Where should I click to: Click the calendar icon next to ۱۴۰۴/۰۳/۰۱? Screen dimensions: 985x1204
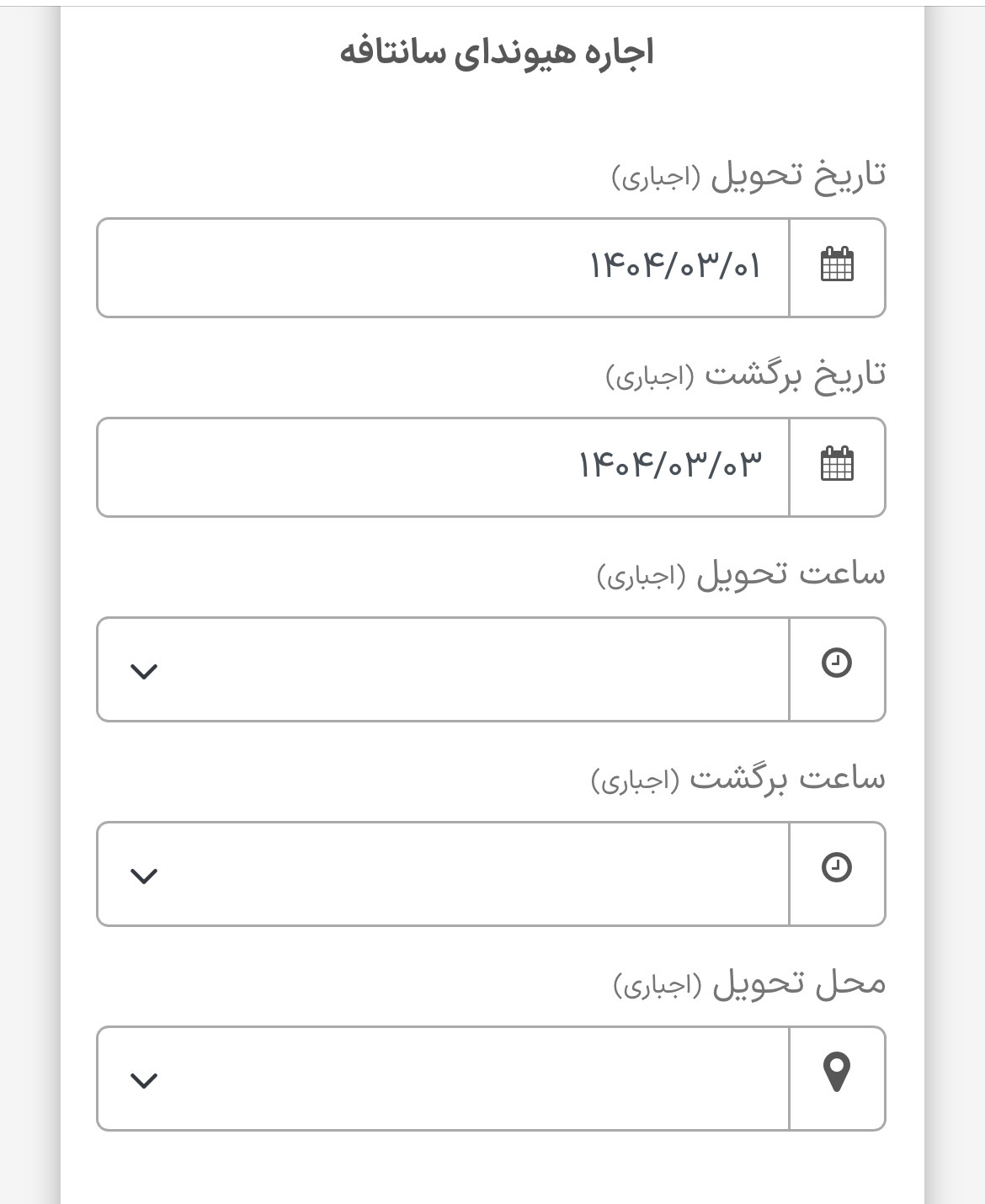[838, 267]
